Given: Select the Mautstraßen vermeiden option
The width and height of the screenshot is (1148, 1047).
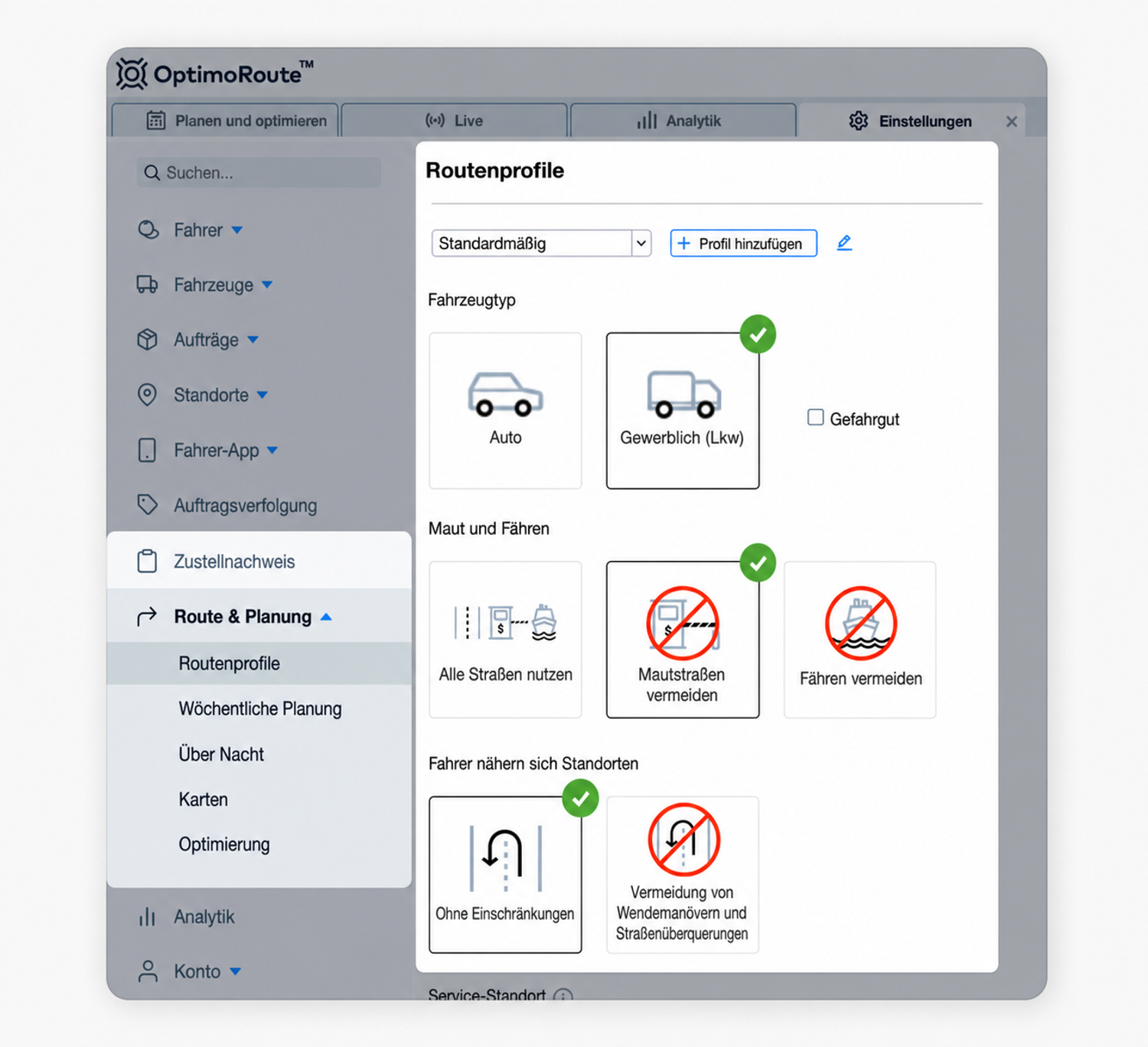Looking at the screenshot, I should pyautogui.click(x=683, y=640).
